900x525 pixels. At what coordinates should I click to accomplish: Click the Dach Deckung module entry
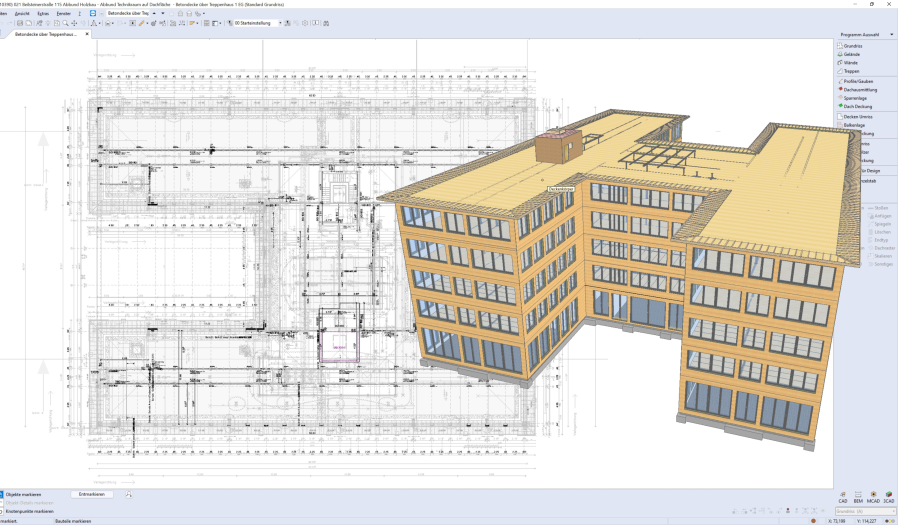(x=858, y=106)
